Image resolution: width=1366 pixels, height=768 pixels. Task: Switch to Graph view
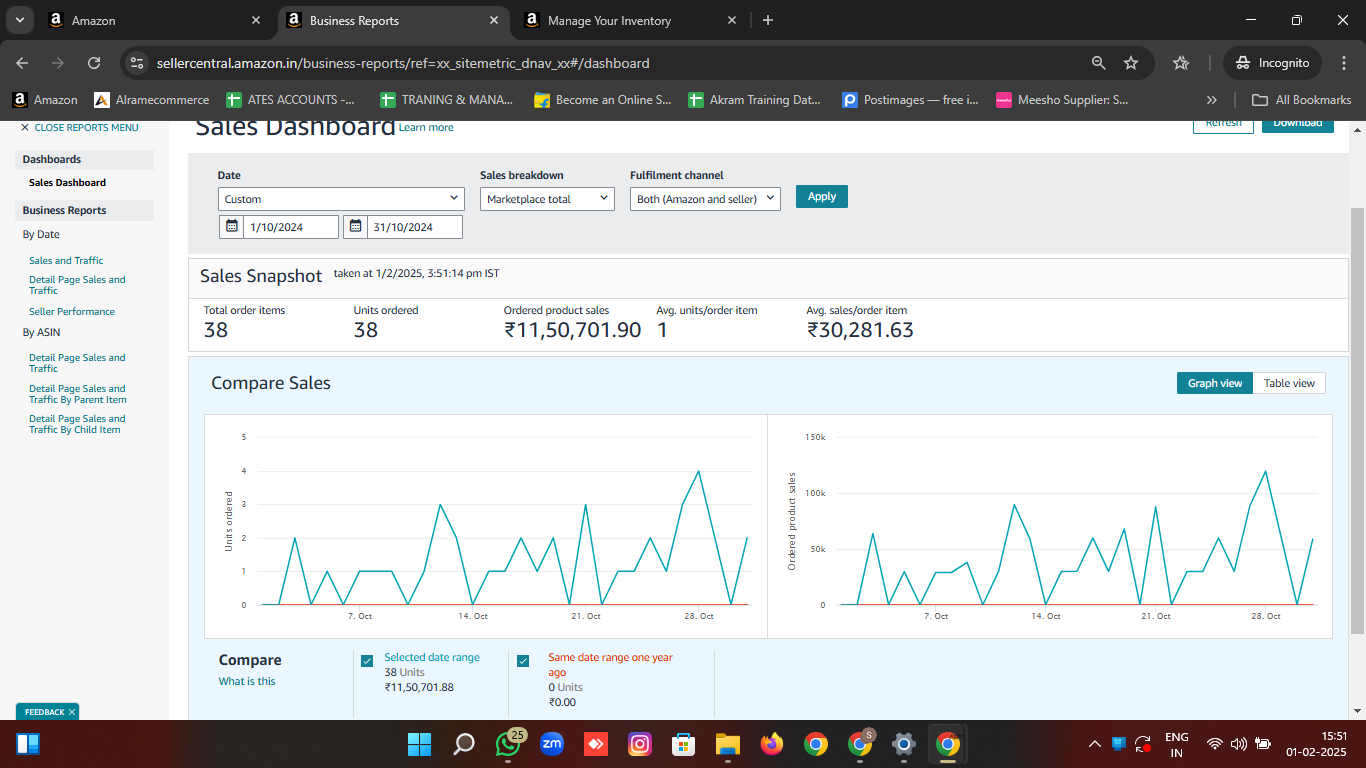click(1215, 383)
